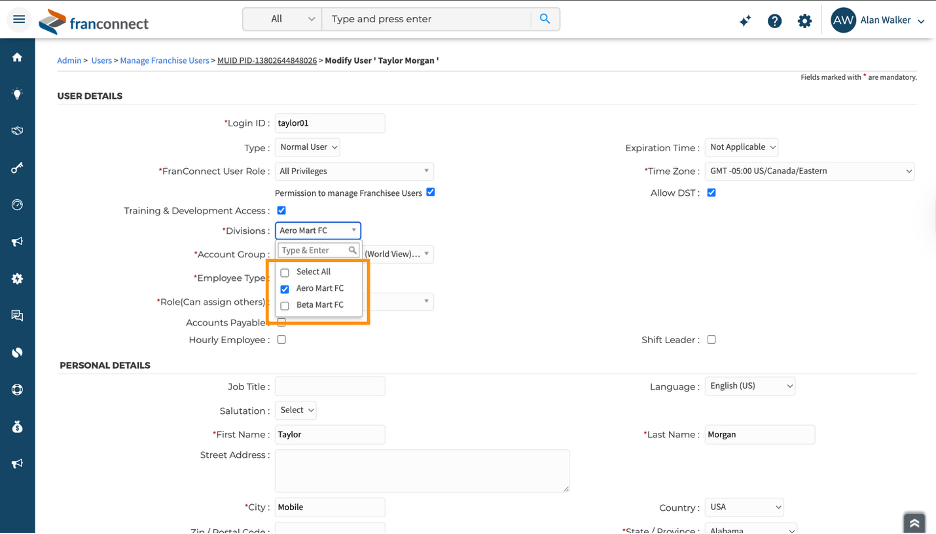Click the sparkle AI assistant icon
The height and width of the screenshot is (534, 936).
pyautogui.click(x=745, y=20)
